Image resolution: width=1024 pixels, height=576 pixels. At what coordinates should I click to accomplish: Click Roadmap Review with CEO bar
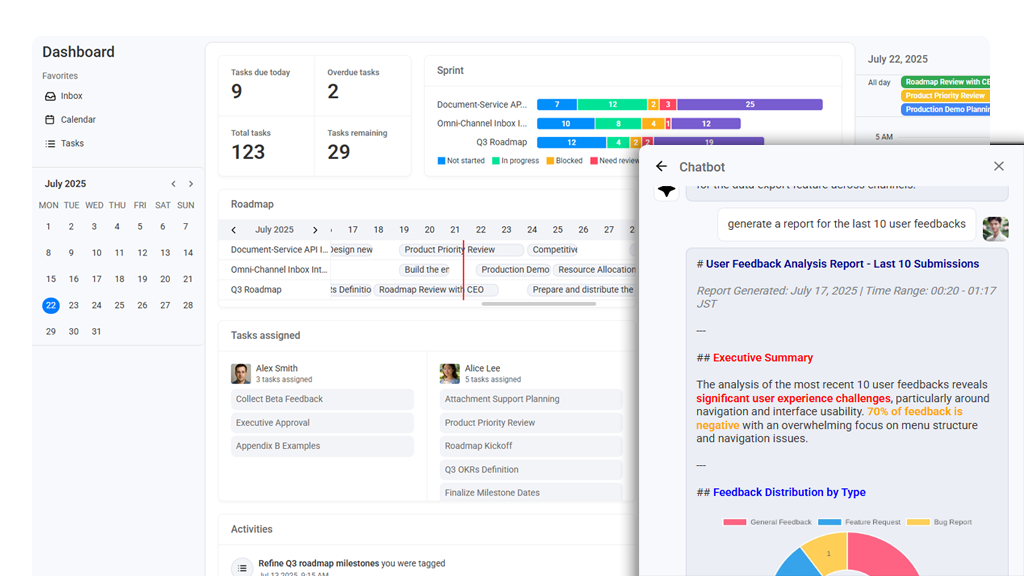[x=436, y=290]
